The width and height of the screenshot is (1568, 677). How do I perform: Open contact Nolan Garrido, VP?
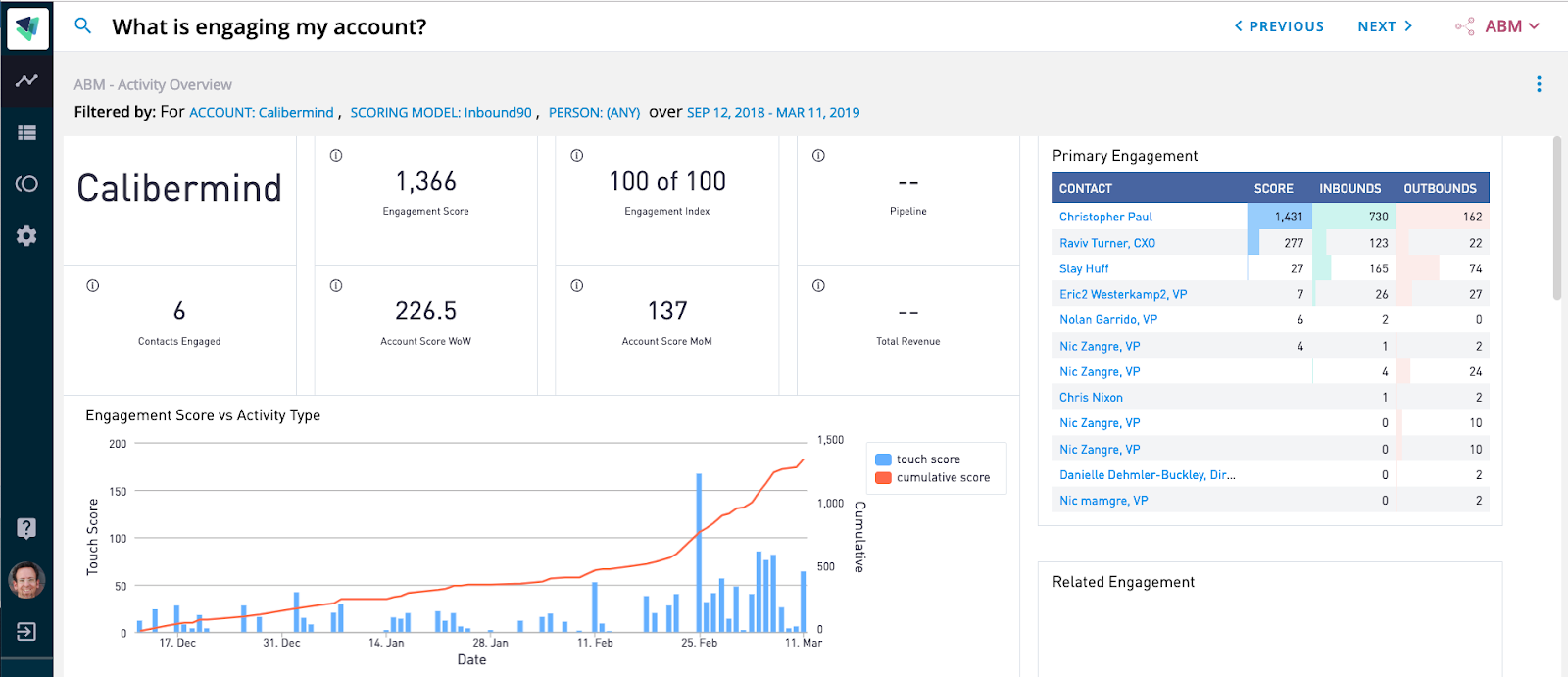coord(1108,319)
